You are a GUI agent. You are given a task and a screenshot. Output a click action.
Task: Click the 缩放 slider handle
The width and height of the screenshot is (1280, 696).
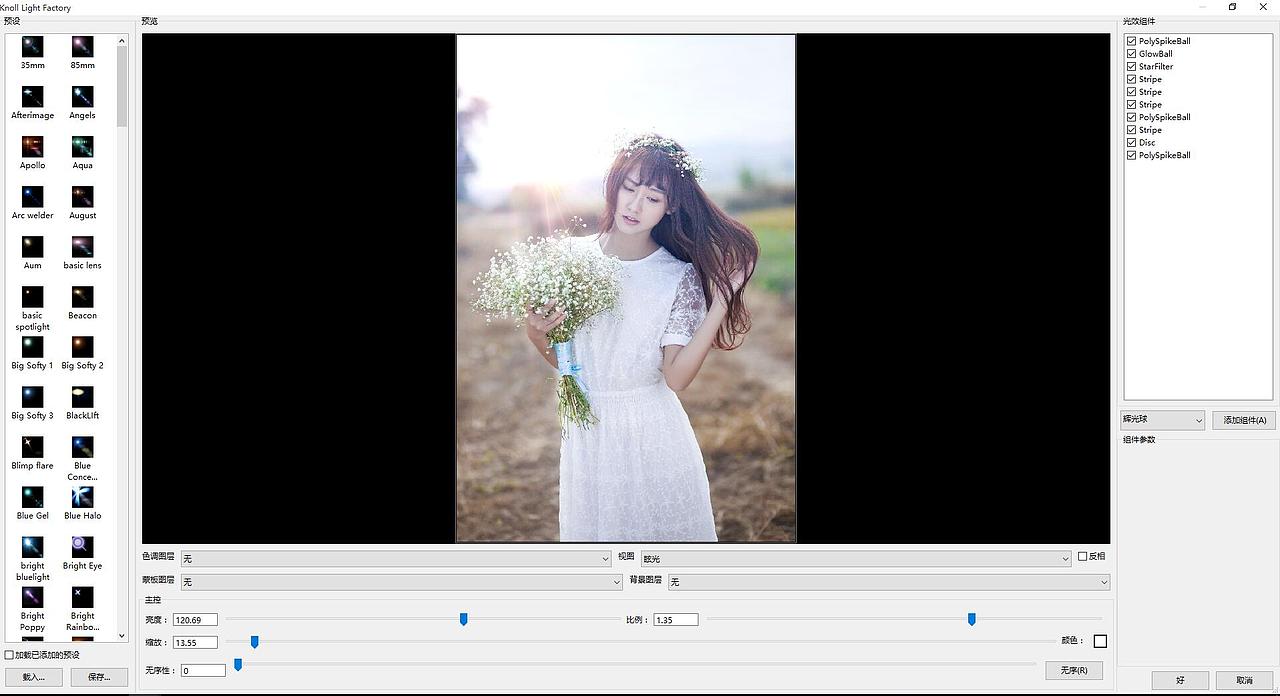[x=254, y=642]
